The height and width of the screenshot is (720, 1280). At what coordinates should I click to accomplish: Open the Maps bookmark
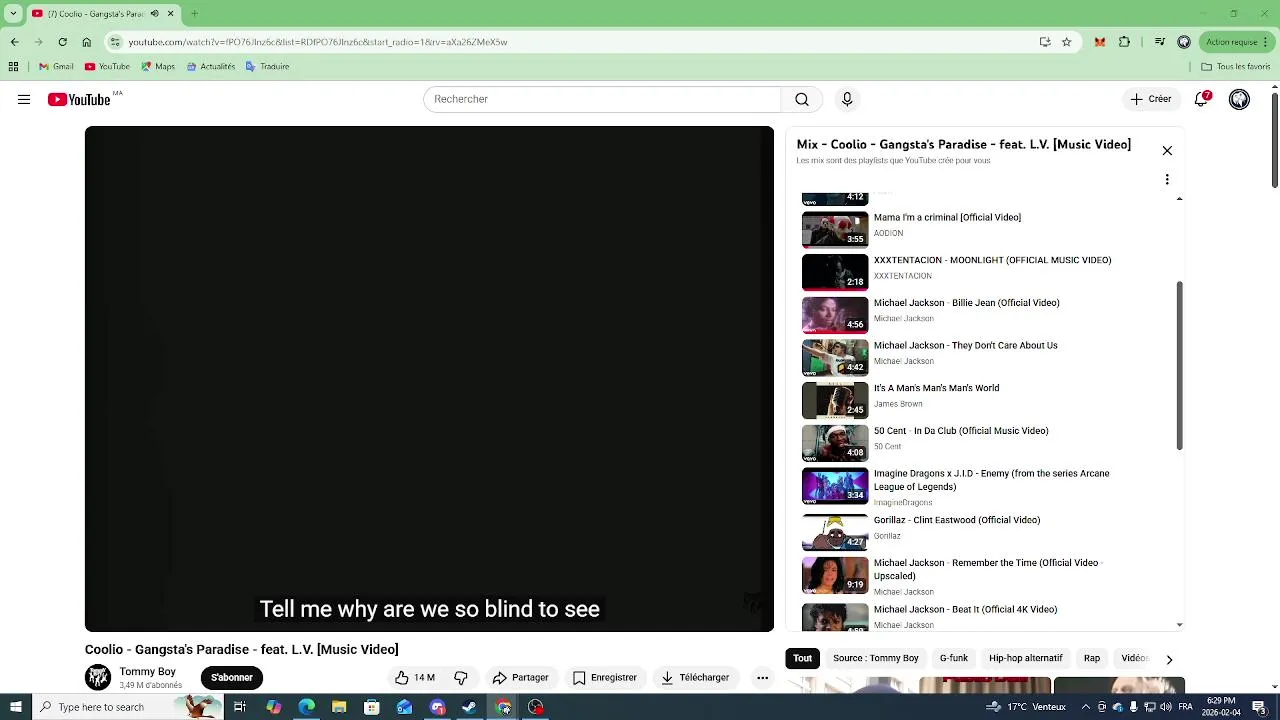click(x=158, y=67)
